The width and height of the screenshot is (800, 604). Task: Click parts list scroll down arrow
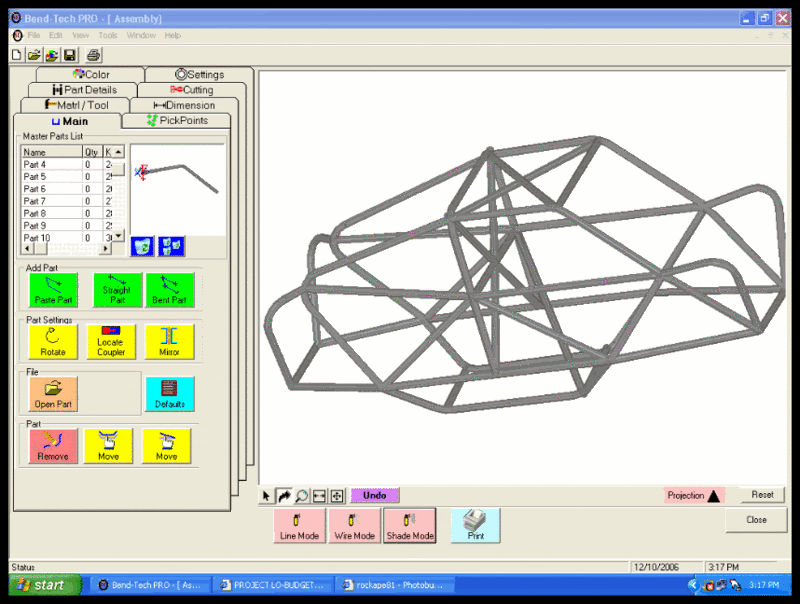point(118,235)
